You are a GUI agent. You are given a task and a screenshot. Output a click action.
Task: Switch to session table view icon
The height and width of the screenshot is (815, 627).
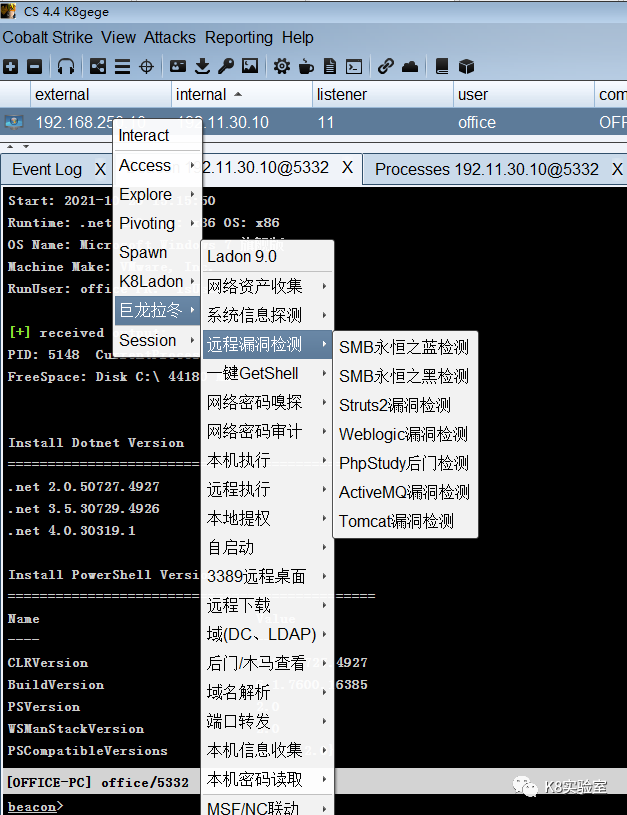(123, 67)
